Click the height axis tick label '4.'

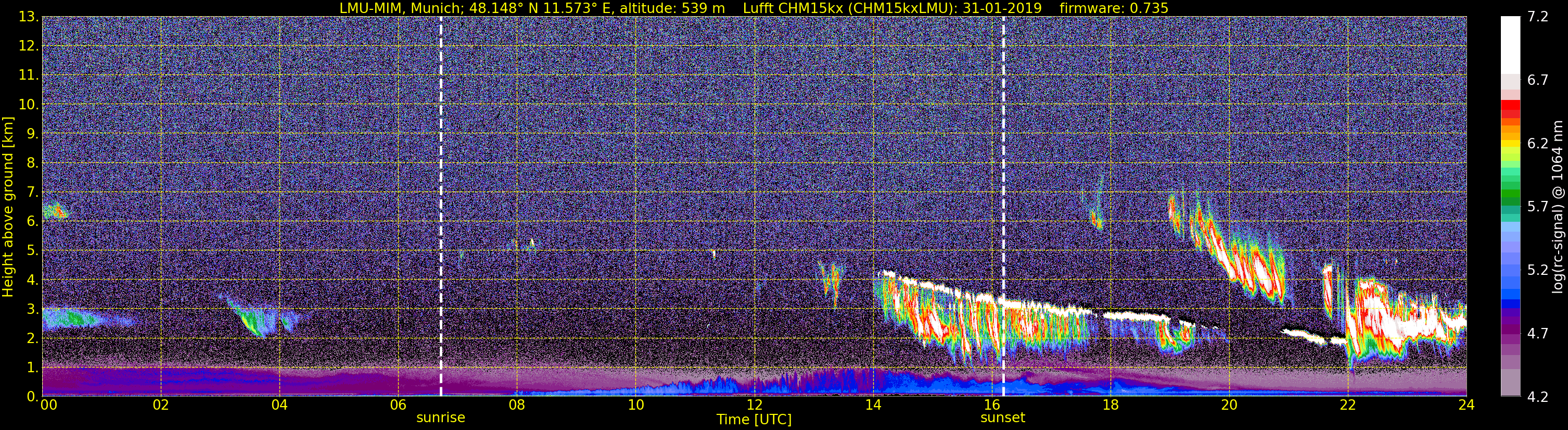pyautogui.click(x=32, y=280)
